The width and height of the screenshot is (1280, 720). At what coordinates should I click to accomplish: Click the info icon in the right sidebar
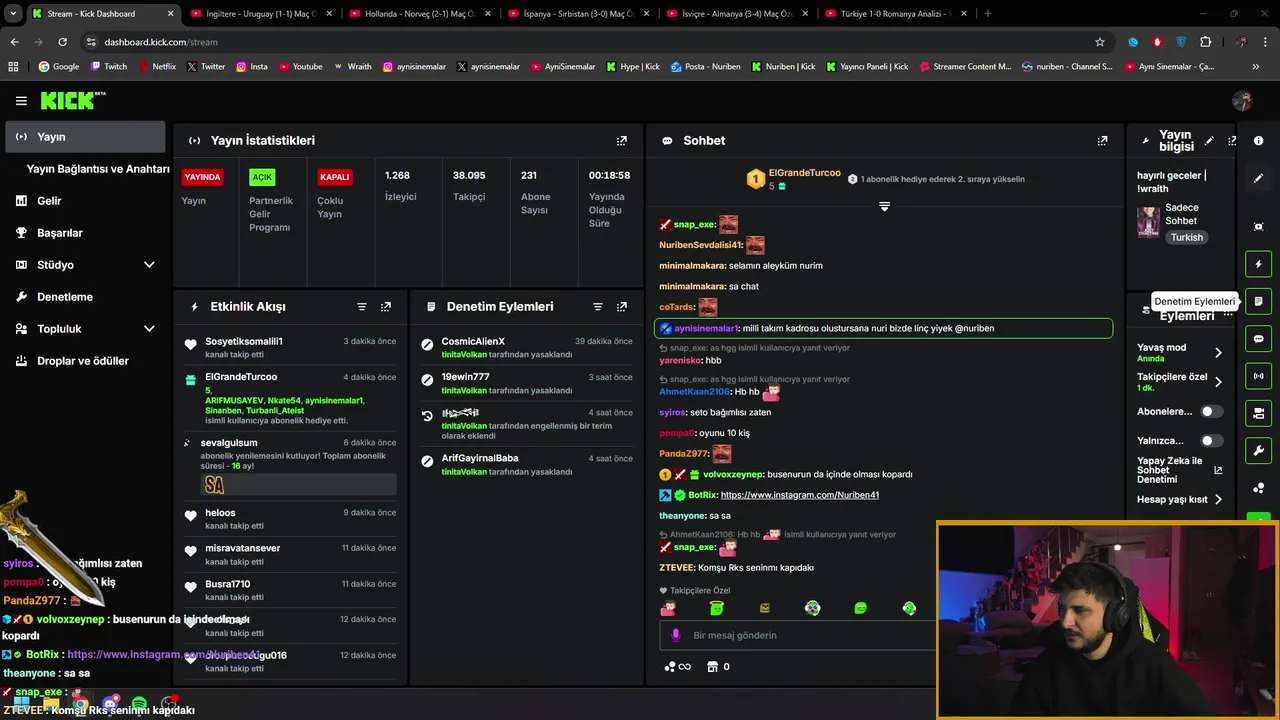coord(1259,141)
